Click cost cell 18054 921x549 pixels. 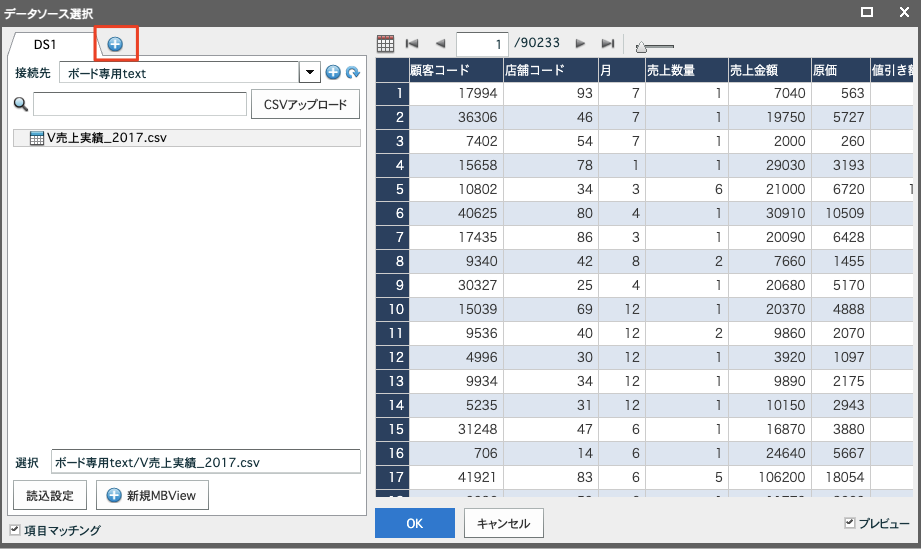(x=841, y=477)
